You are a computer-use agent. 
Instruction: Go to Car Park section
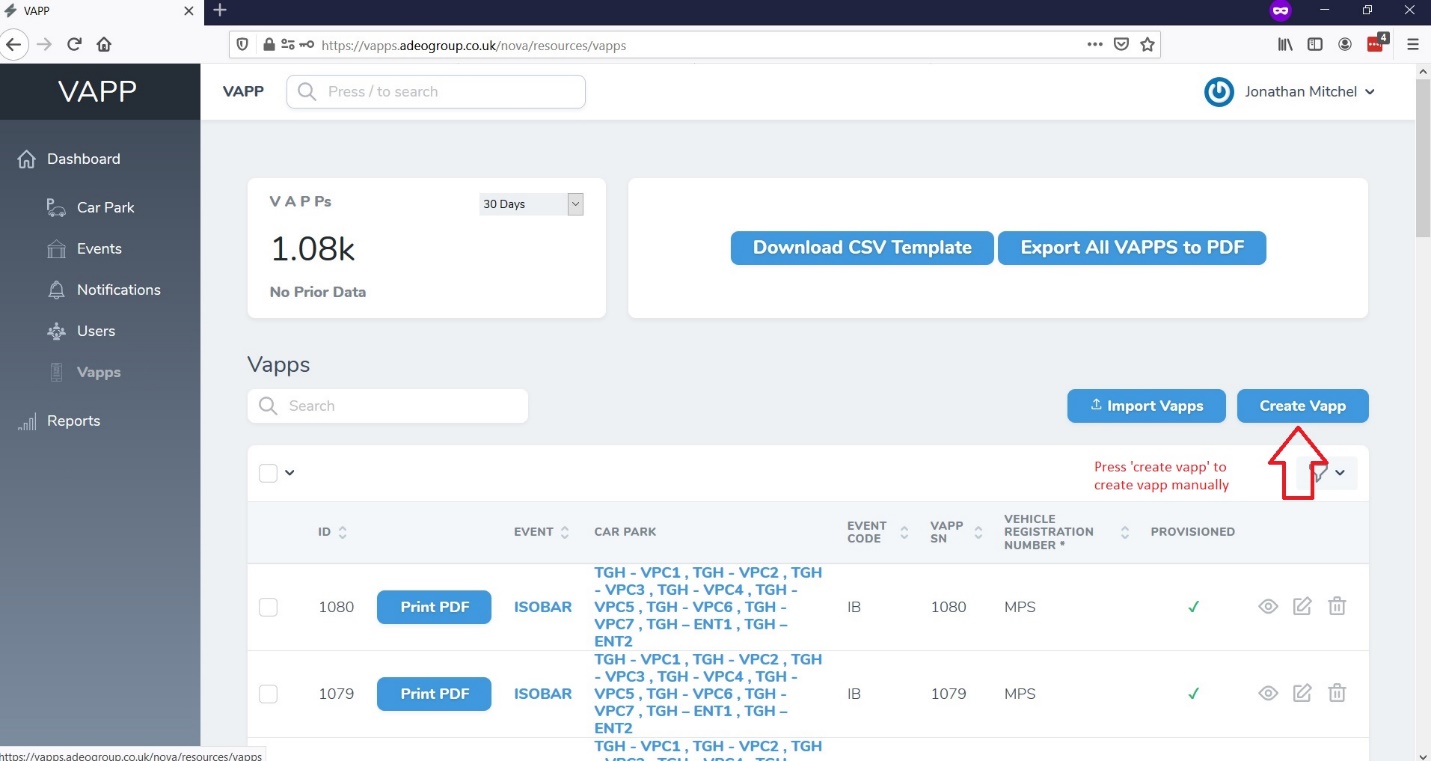(x=105, y=208)
